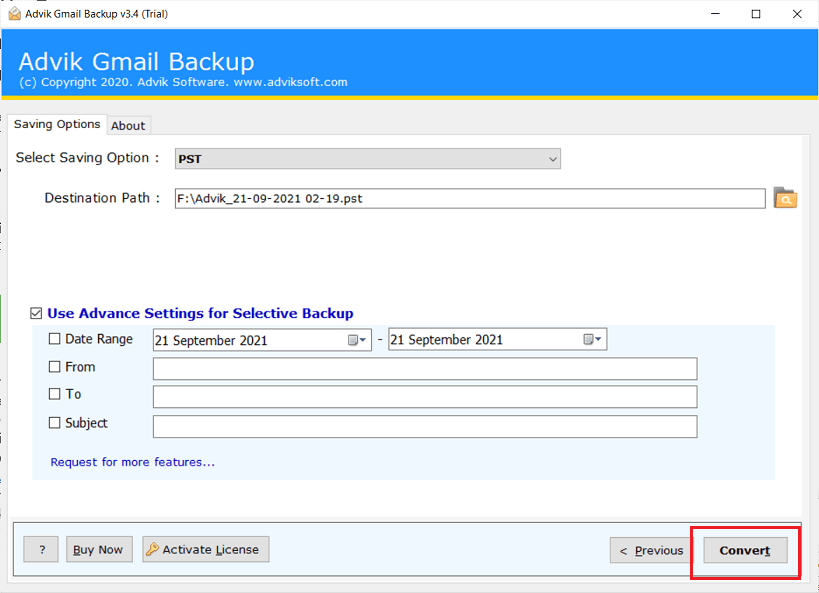Switch to the About tab
Screen dimensions: 819x593
point(128,126)
